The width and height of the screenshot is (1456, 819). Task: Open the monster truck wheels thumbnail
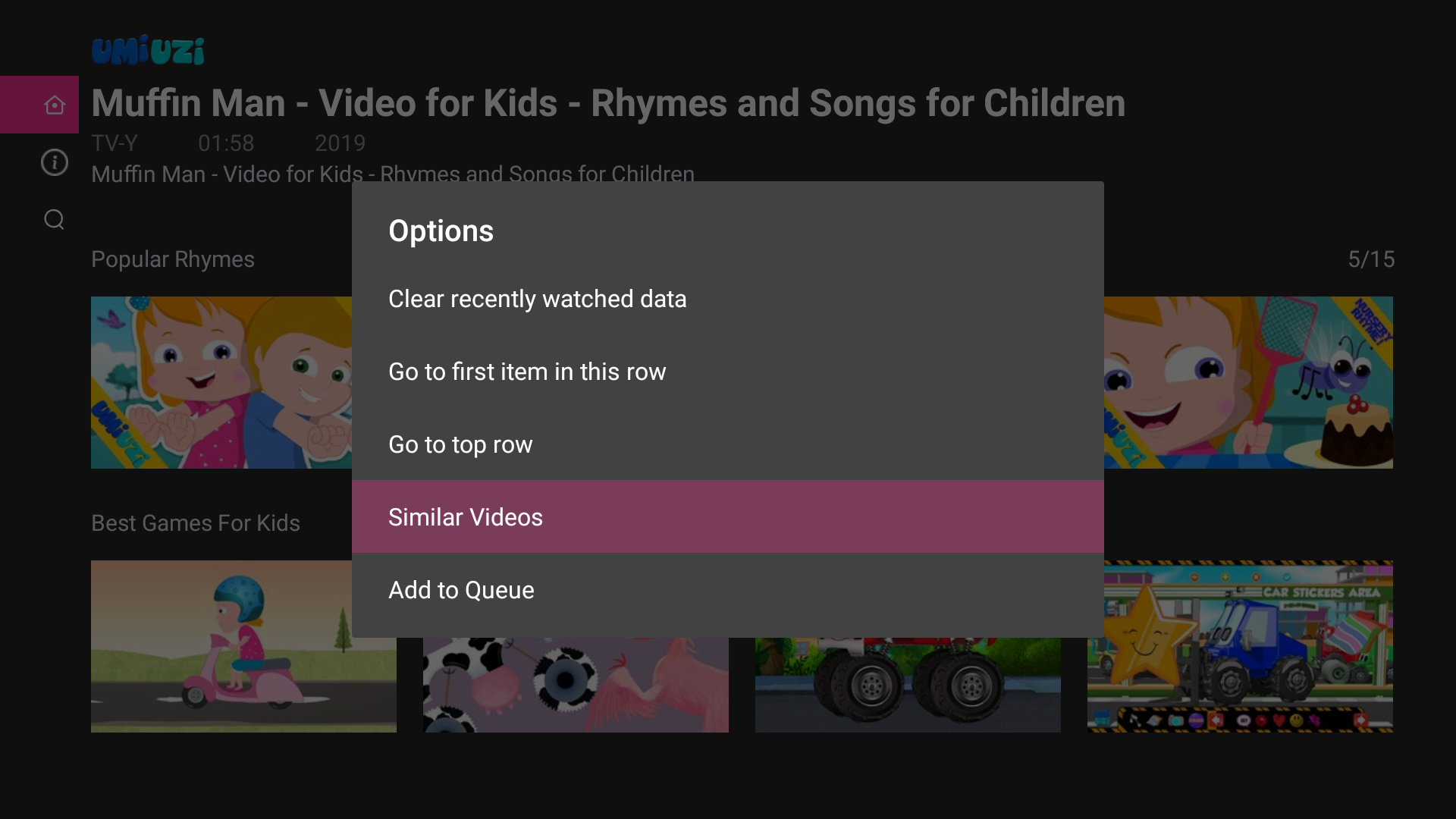point(908,684)
